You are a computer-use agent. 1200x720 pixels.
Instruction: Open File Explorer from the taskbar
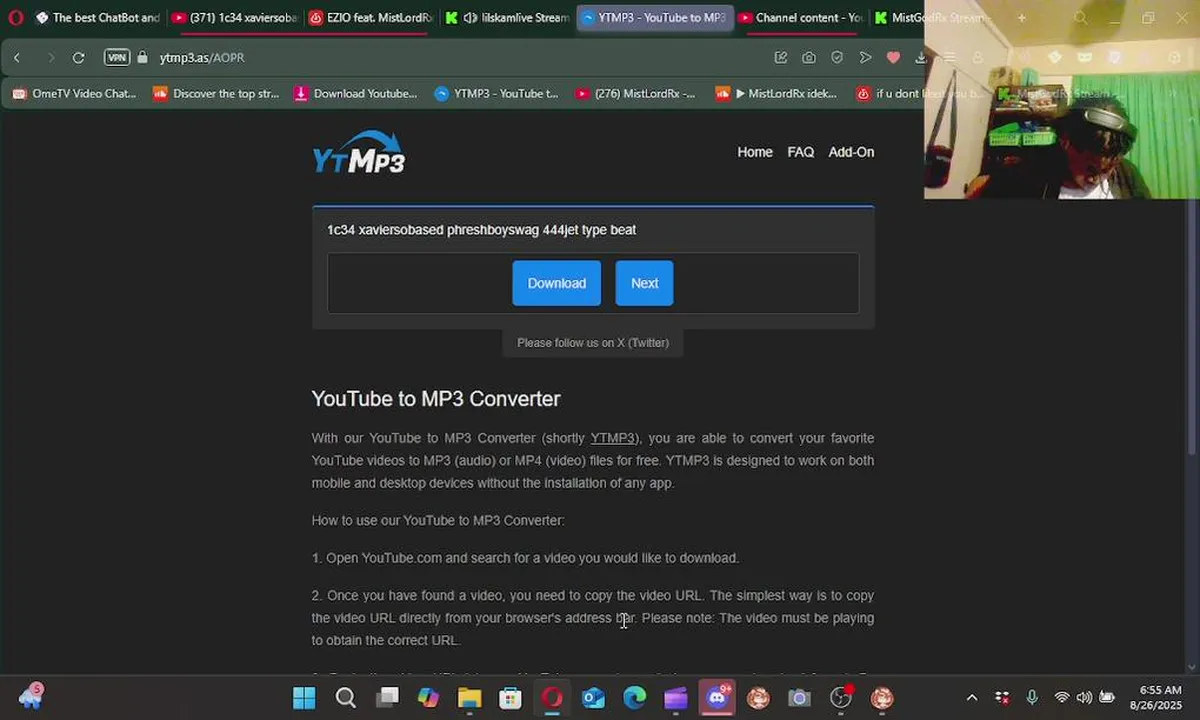pos(469,698)
